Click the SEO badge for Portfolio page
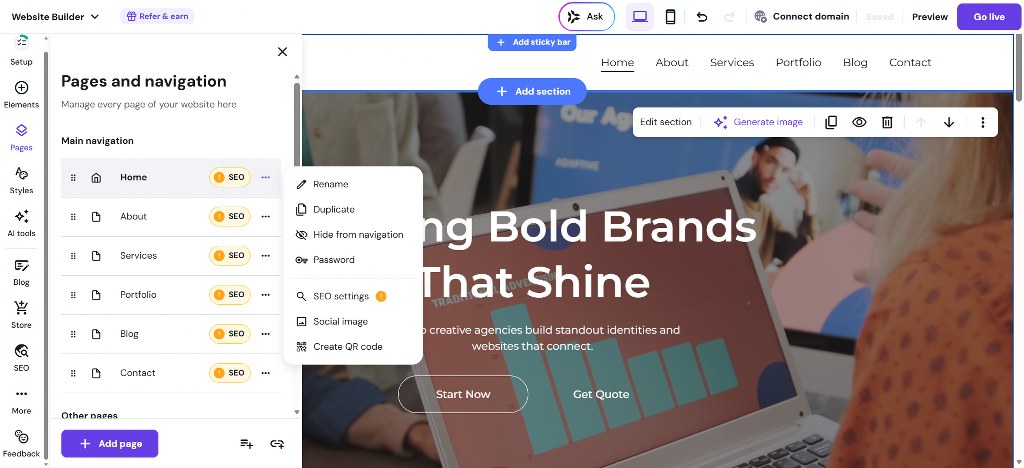The height and width of the screenshot is (468, 1024). click(x=230, y=295)
